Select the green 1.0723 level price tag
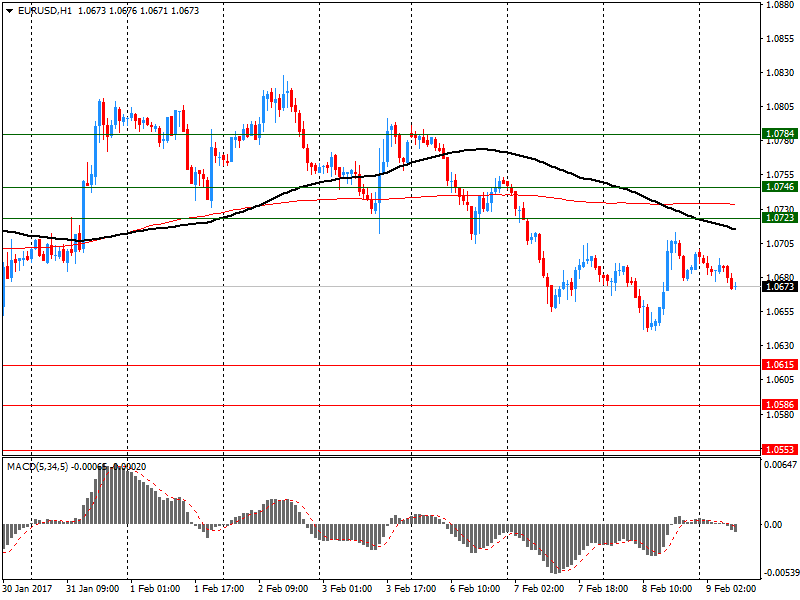The image size is (800, 600). [779, 218]
